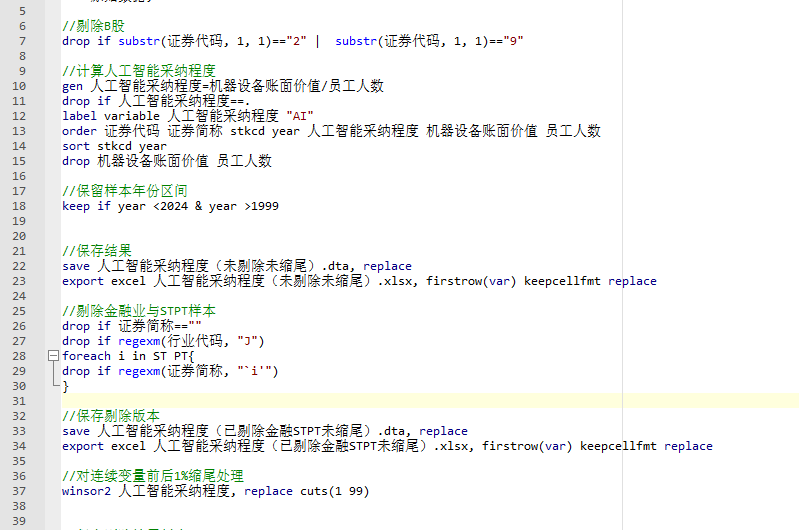Click line number 22 in the gutter

21,266
